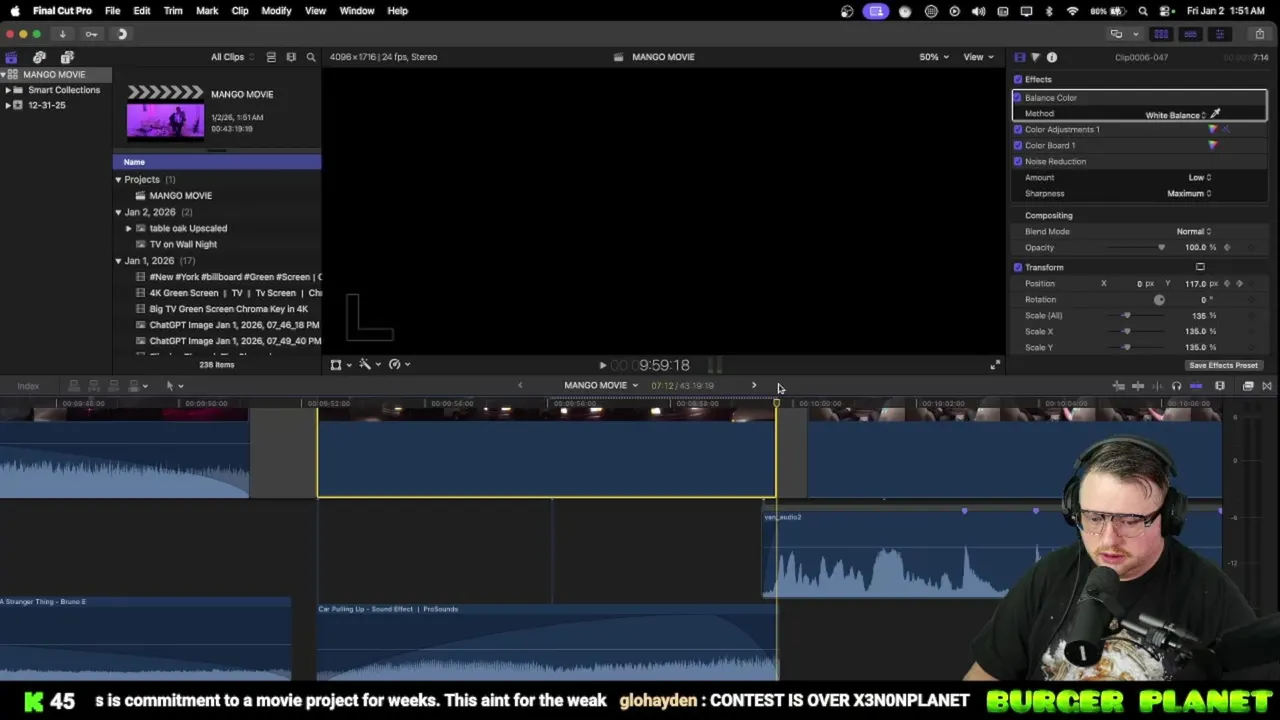Screen dimensions: 1280x720
Task: Disable Color Adjustments 1 checkbox
Action: click(x=1018, y=129)
